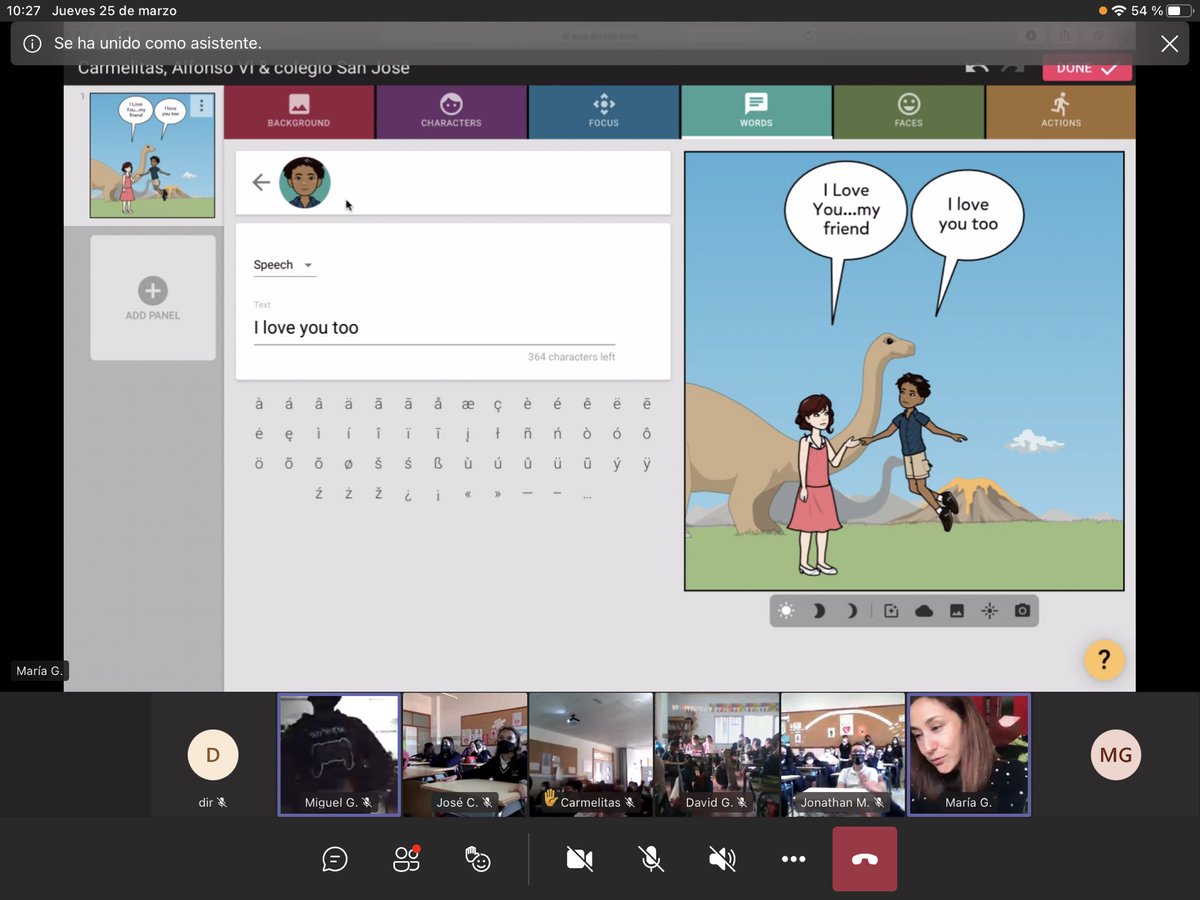Click the crosshair focus icon in scene toolbar
The image size is (1200, 900).
pos(989,611)
